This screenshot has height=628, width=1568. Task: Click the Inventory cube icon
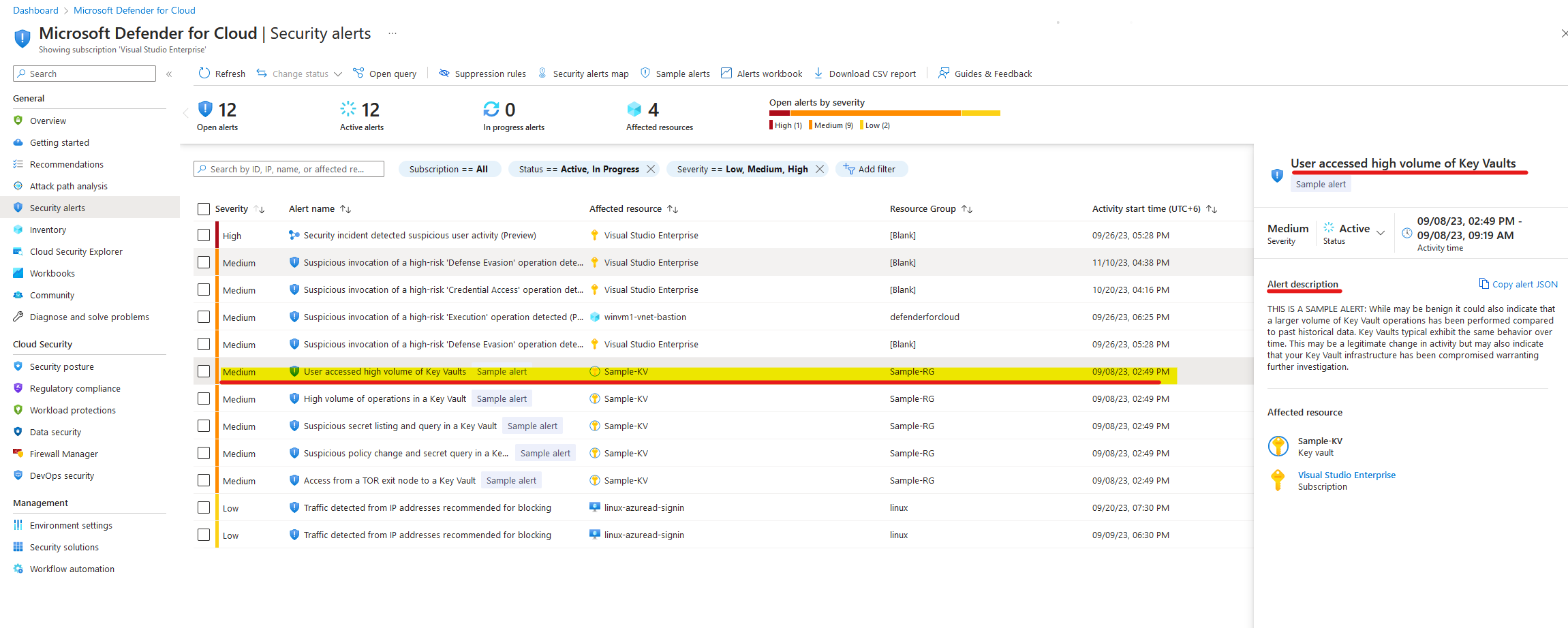[18, 230]
